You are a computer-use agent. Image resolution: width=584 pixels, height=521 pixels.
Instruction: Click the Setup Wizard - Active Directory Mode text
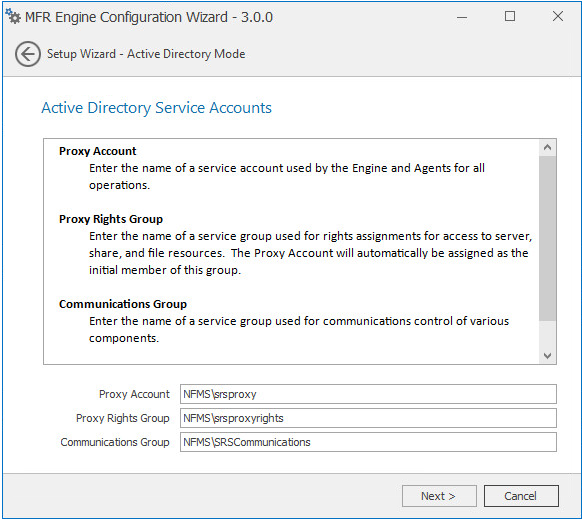coord(146,54)
